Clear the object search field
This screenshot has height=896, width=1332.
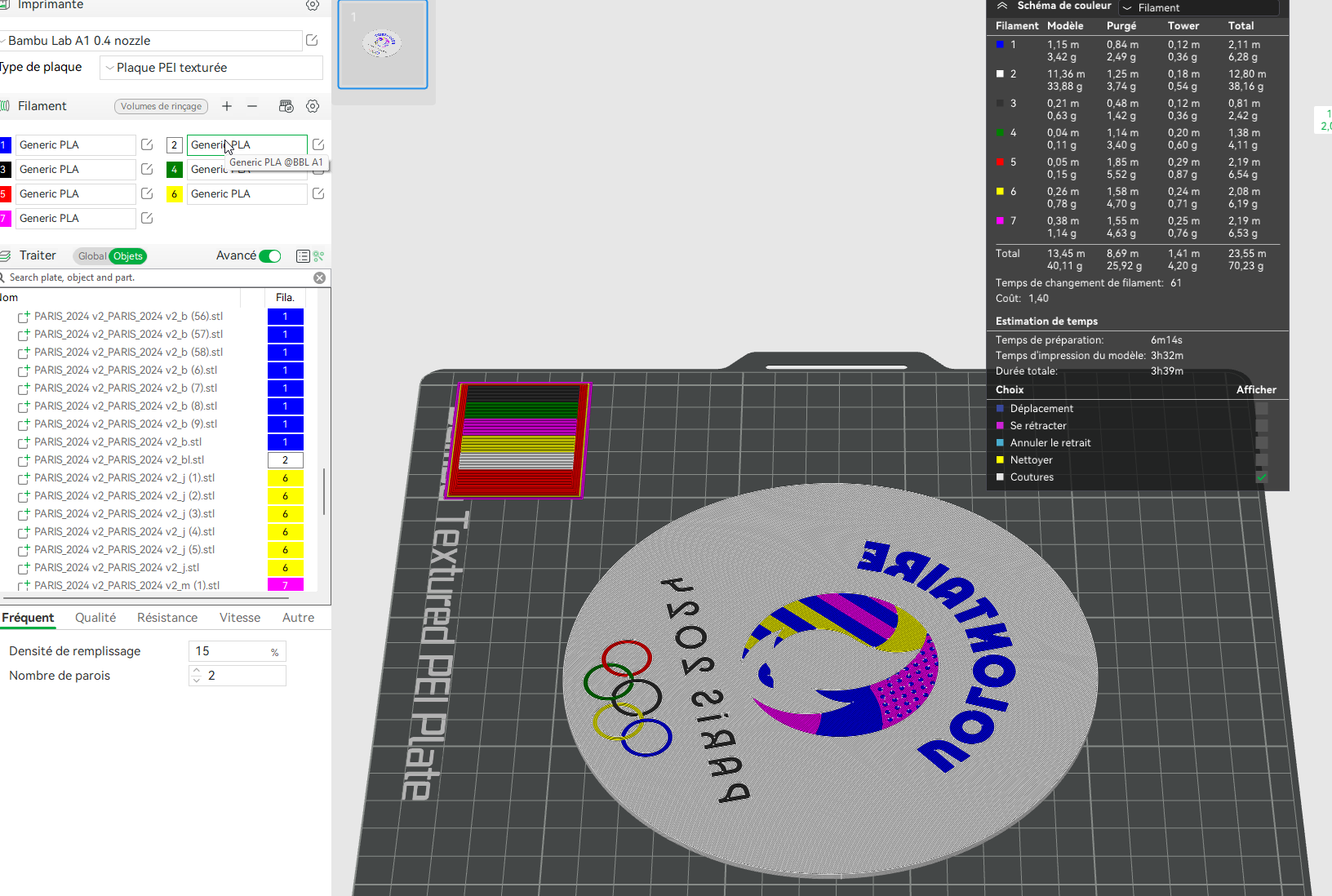pyautogui.click(x=320, y=278)
